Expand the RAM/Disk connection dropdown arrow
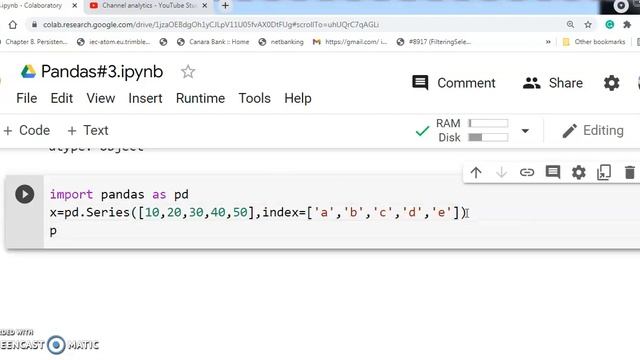The width and height of the screenshot is (640, 360). tap(525, 131)
